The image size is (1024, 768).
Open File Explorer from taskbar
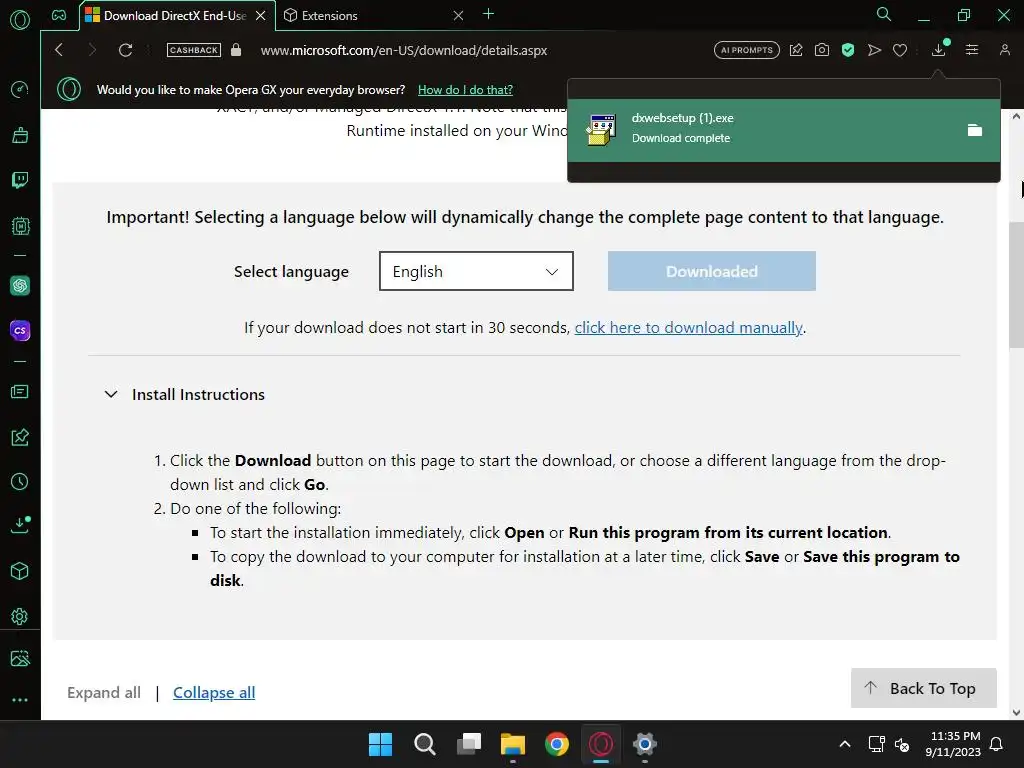click(x=513, y=744)
